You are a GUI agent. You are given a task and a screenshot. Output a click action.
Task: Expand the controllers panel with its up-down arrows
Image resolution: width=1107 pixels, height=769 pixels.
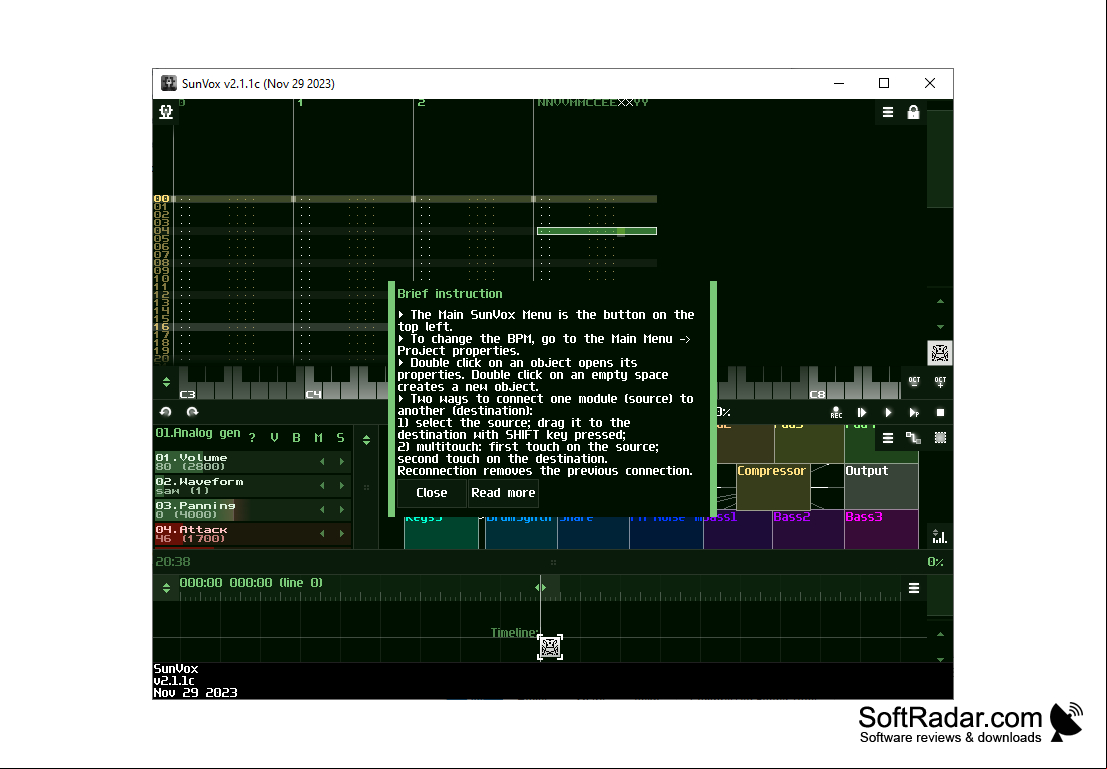pyautogui.click(x=366, y=440)
